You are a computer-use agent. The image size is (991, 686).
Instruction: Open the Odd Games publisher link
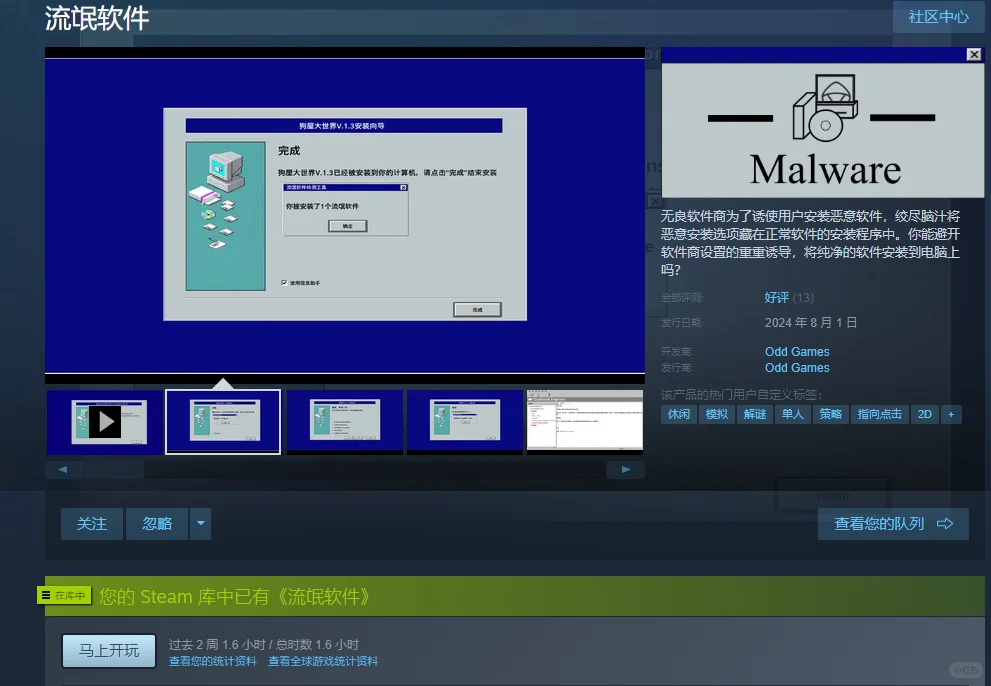(797, 368)
